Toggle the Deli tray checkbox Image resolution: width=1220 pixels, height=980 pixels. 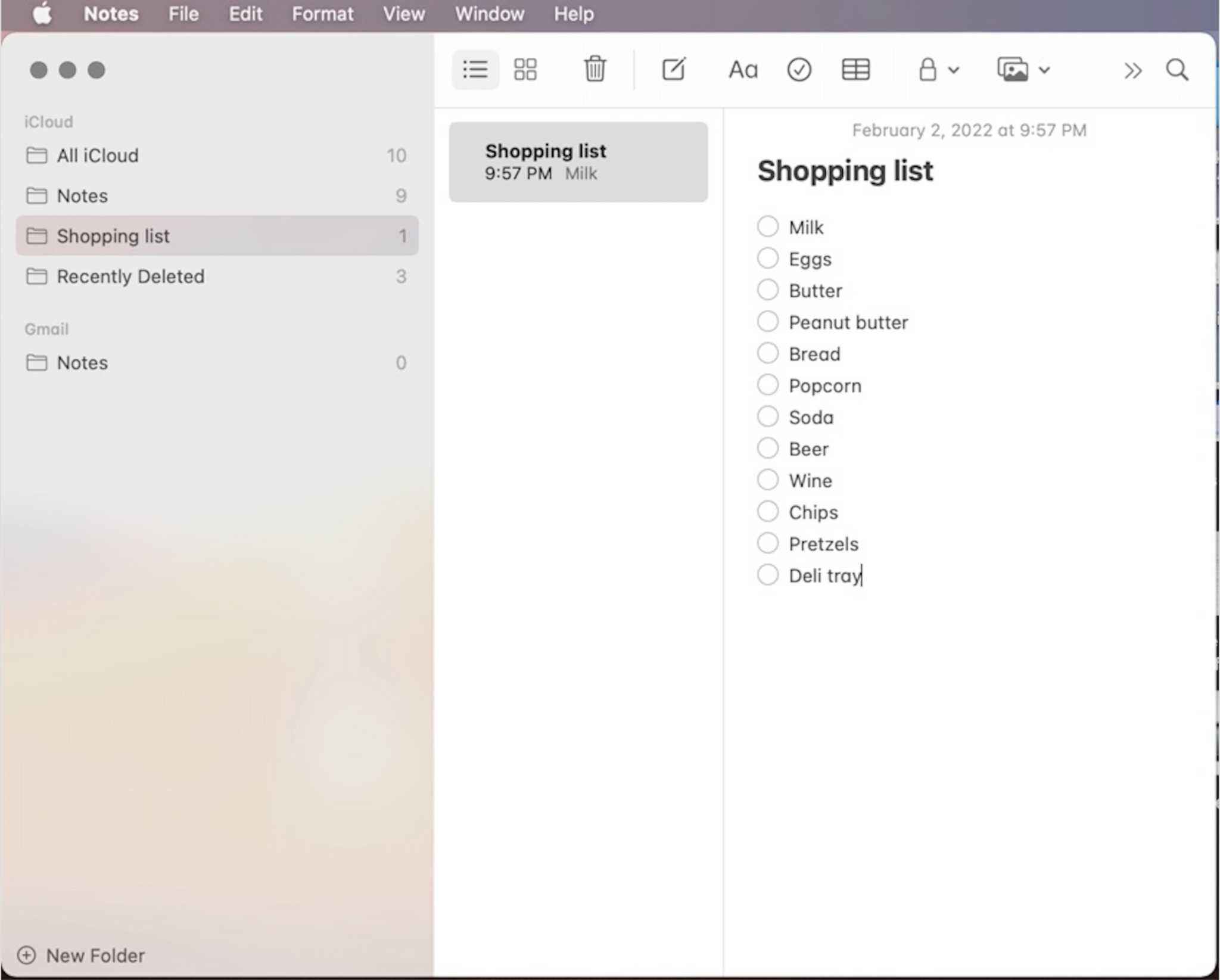coord(768,575)
